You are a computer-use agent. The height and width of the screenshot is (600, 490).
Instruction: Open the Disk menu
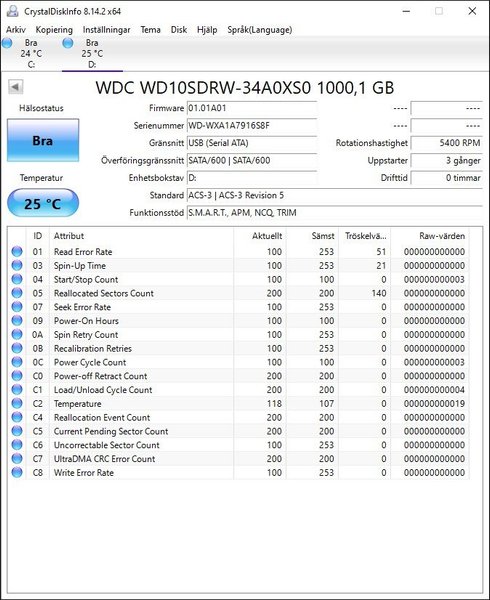tap(179, 30)
